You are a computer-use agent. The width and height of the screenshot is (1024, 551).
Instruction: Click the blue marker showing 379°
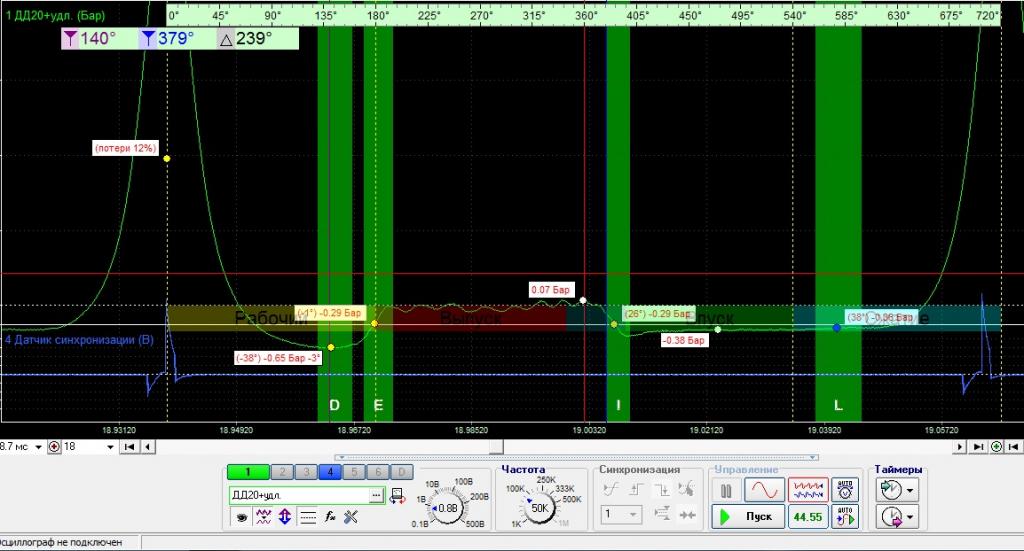click(x=167, y=39)
